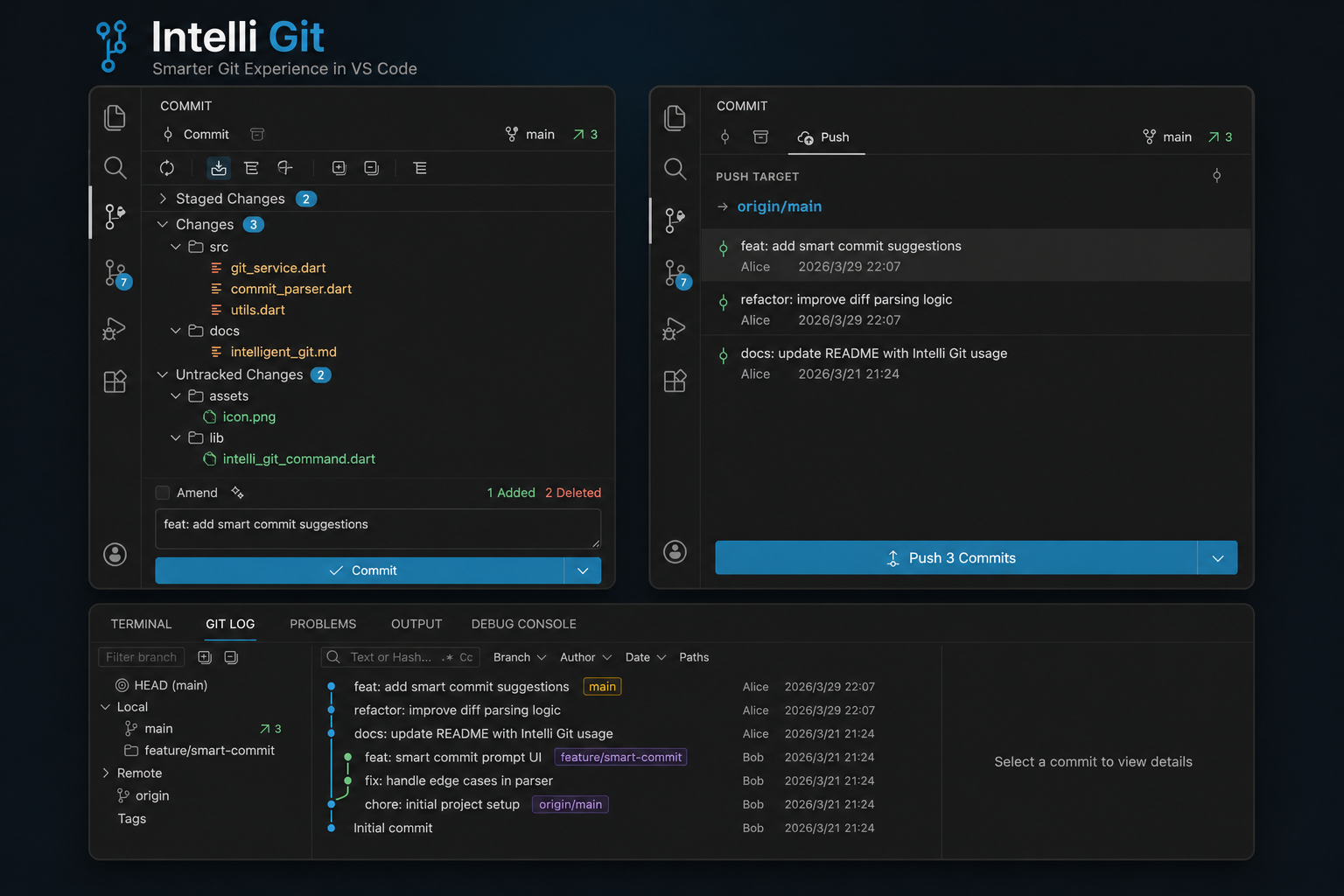Click the Filter branch input field

pos(143,657)
